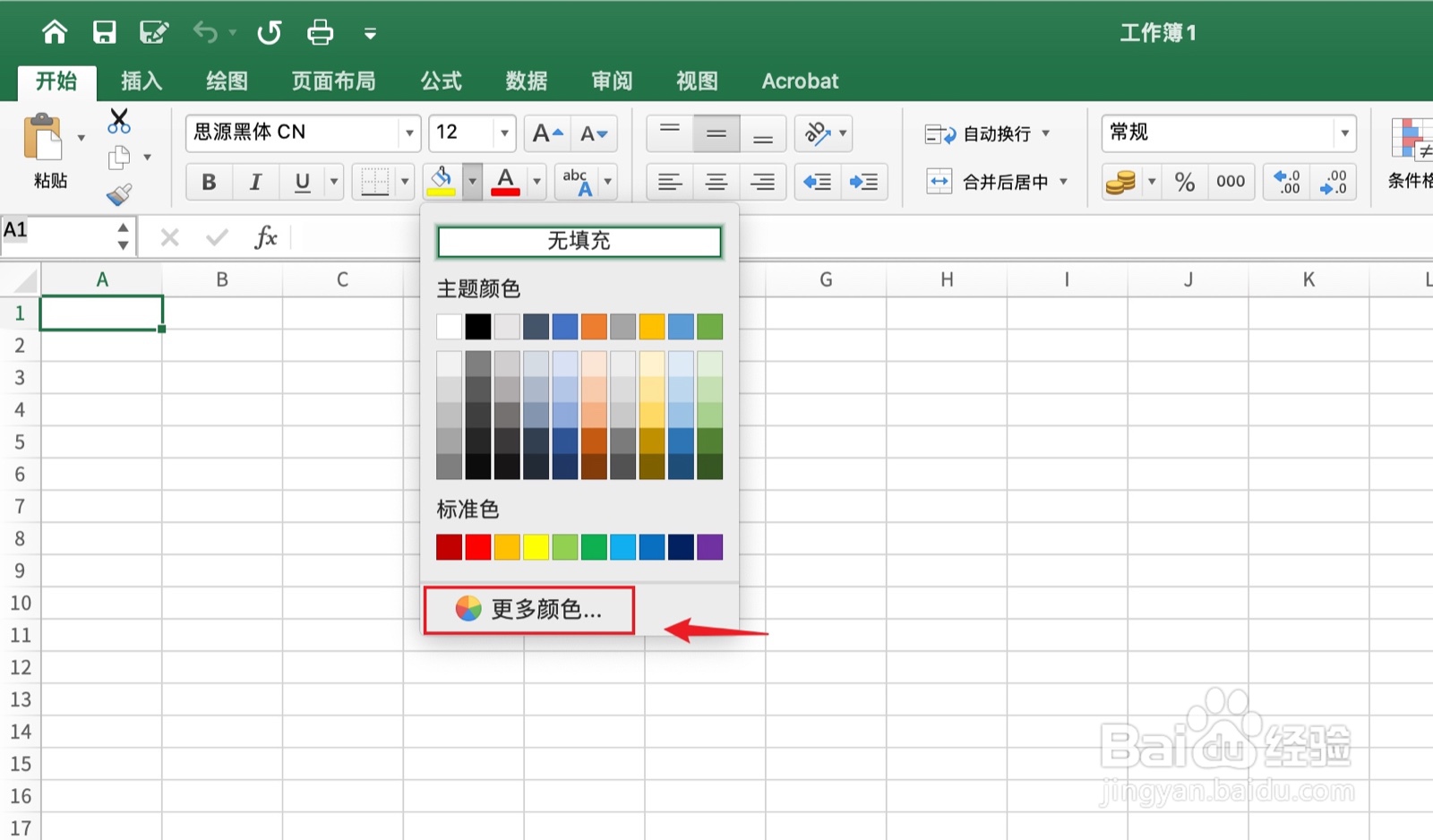Align text to the top
The height and width of the screenshot is (840, 1433).
pyautogui.click(x=670, y=133)
